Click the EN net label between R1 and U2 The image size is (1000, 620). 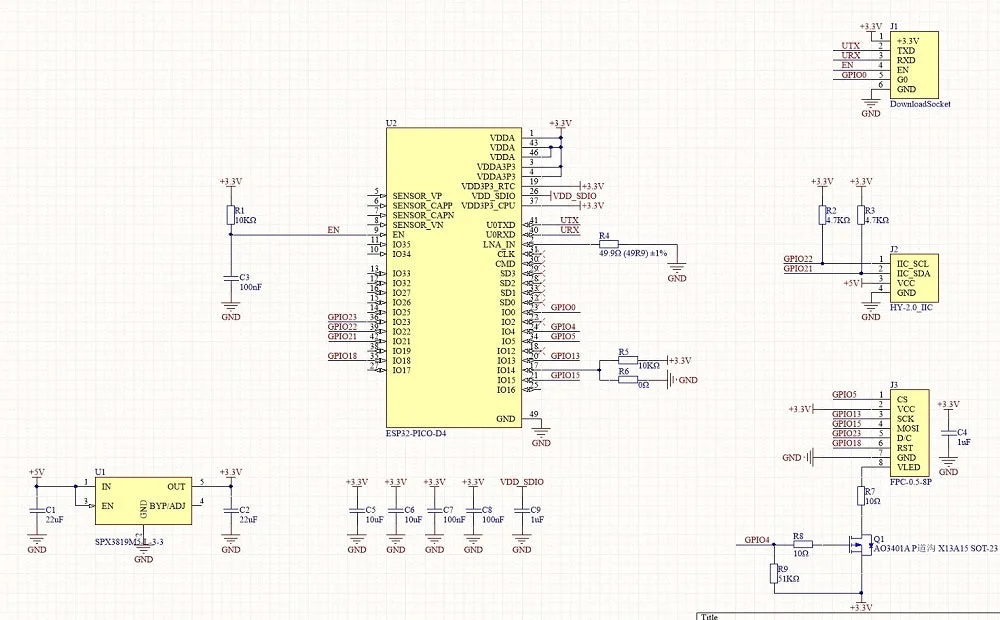tap(333, 230)
